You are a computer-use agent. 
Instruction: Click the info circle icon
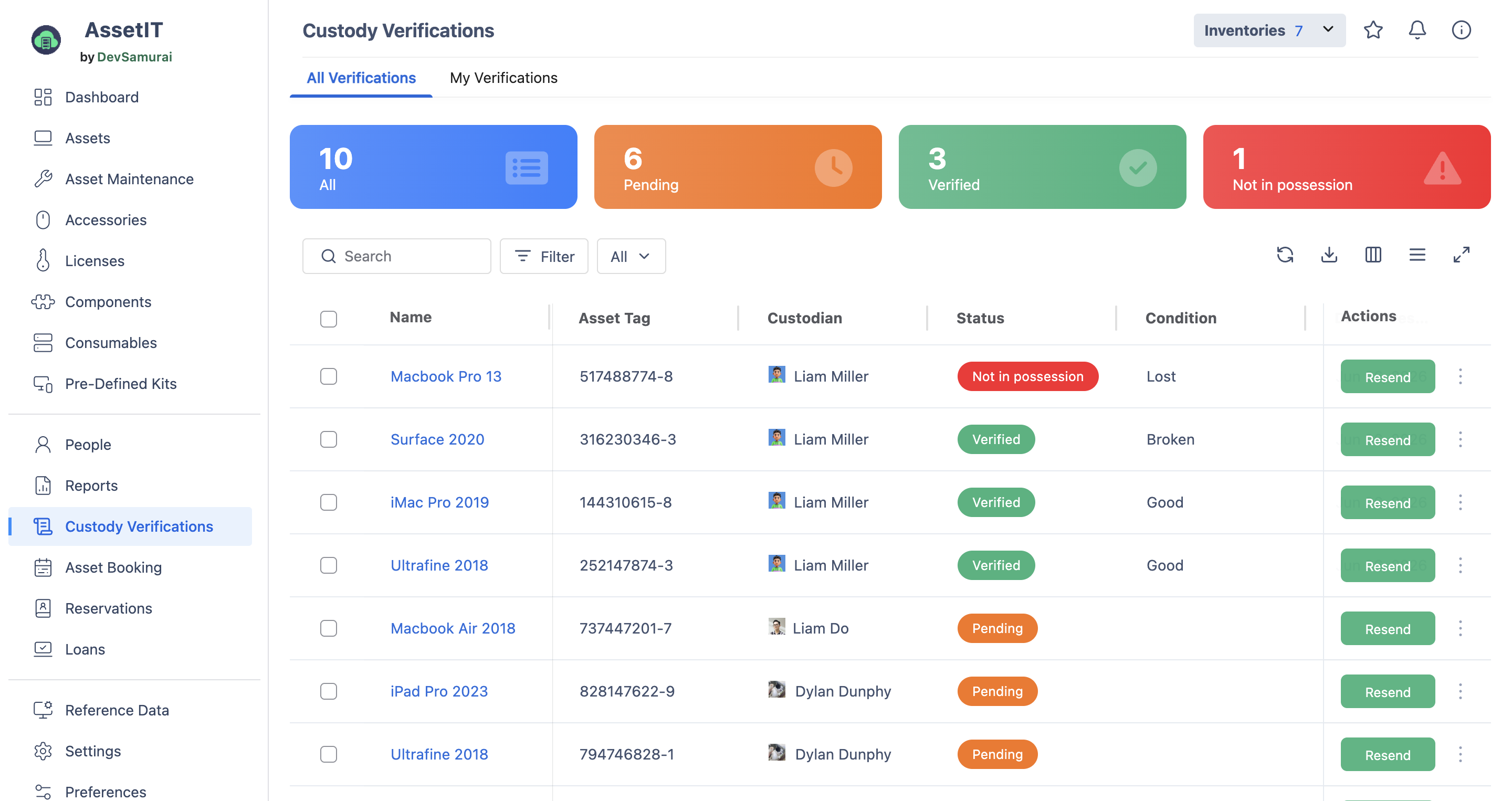(x=1461, y=30)
